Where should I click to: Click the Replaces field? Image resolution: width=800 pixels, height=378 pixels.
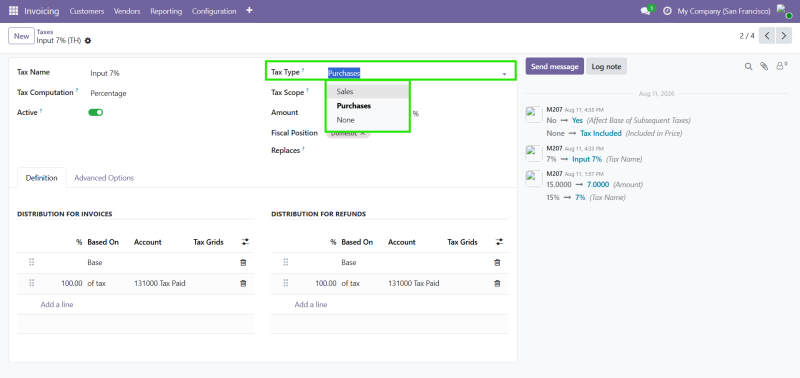coord(417,150)
